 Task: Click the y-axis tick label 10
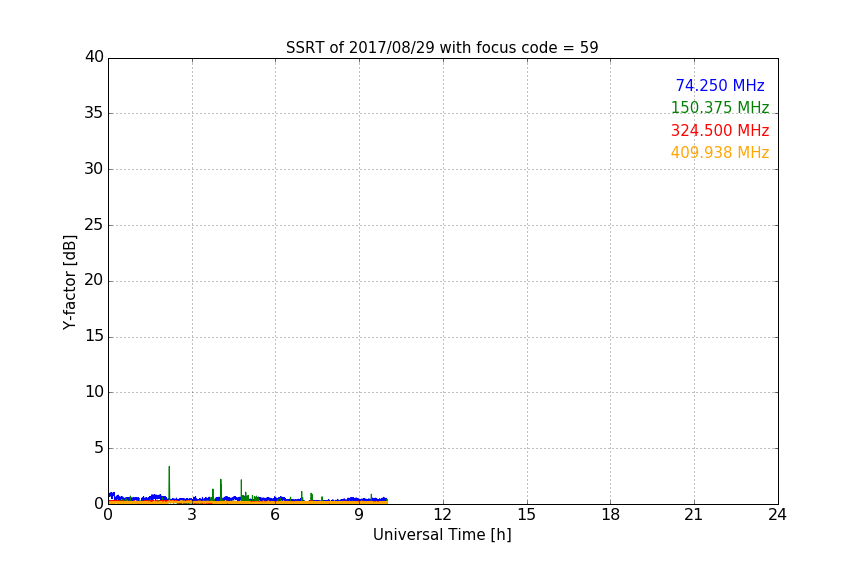pos(94,392)
